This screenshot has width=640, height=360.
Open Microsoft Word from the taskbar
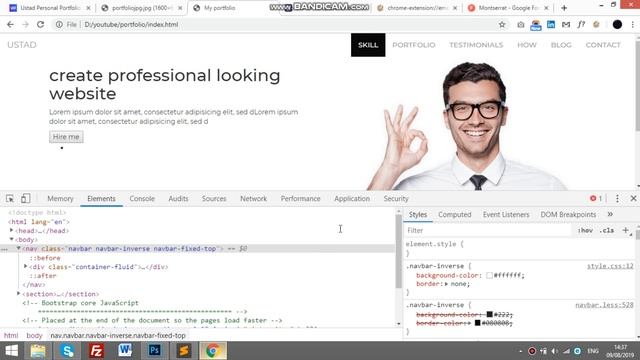click(125, 351)
